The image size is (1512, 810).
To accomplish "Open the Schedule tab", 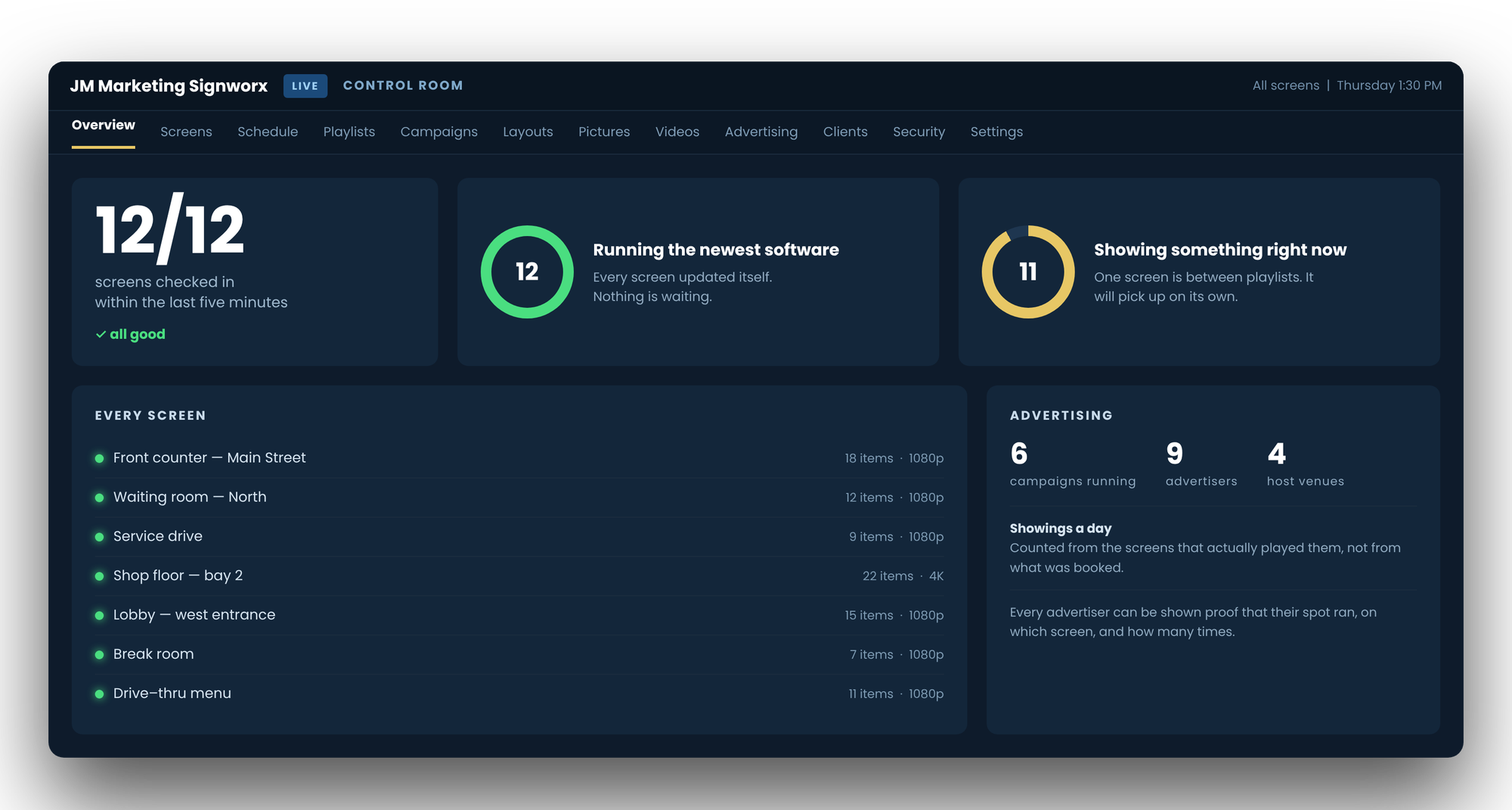I will click(x=268, y=132).
